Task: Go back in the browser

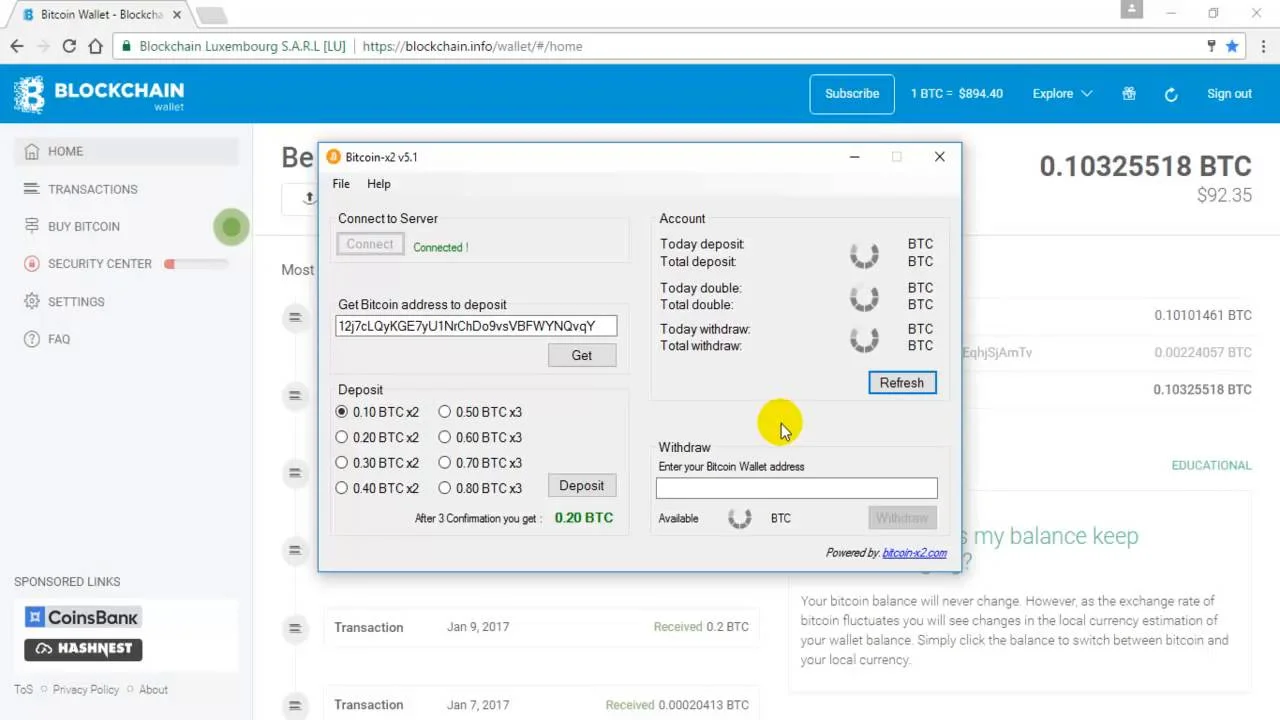Action: (17, 46)
